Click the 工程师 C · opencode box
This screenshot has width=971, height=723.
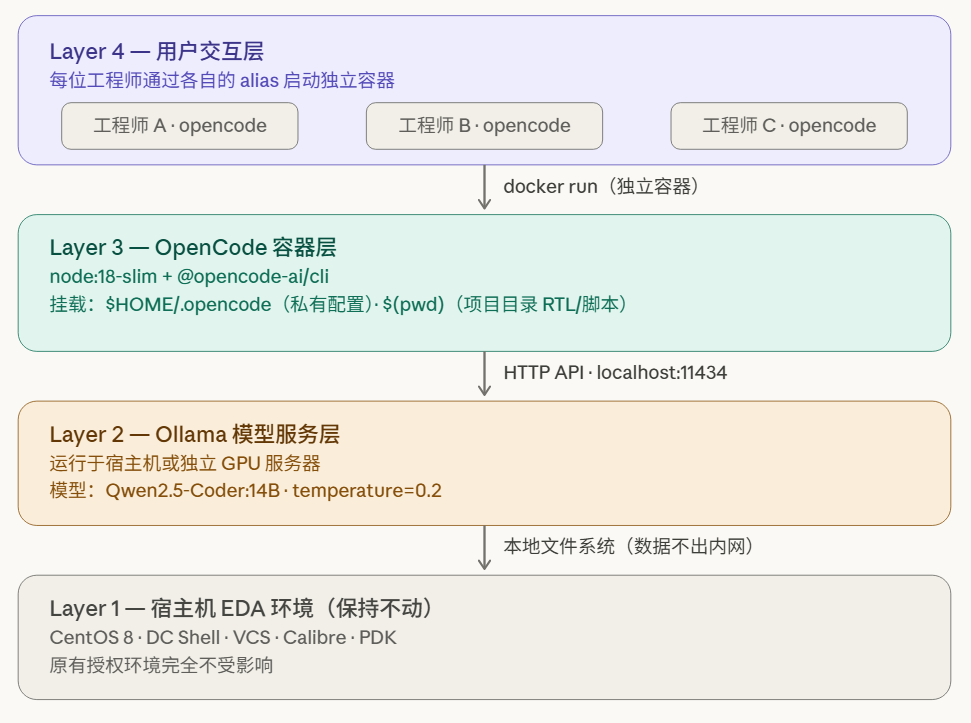pyautogui.click(x=789, y=126)
